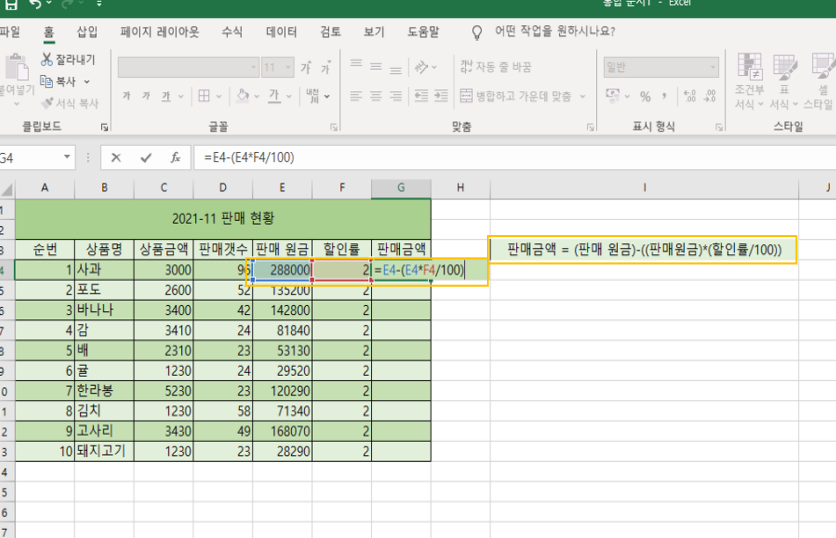Click the 판매금액 formula note in column I
The image size is (836, 538).
(644, 249)
